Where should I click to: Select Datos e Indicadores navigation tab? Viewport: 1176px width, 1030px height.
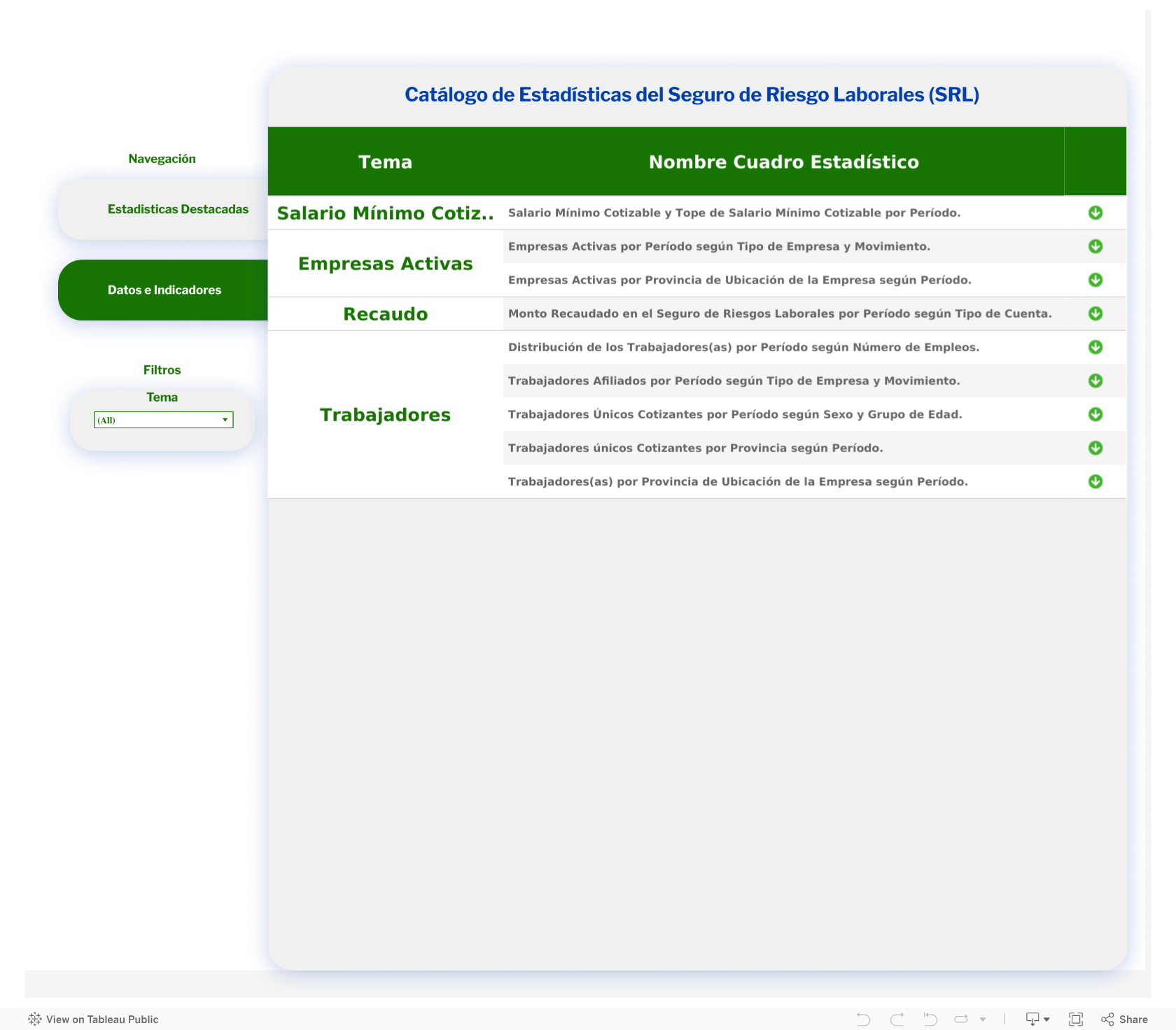pyautogui.click(x=164, y=290)
